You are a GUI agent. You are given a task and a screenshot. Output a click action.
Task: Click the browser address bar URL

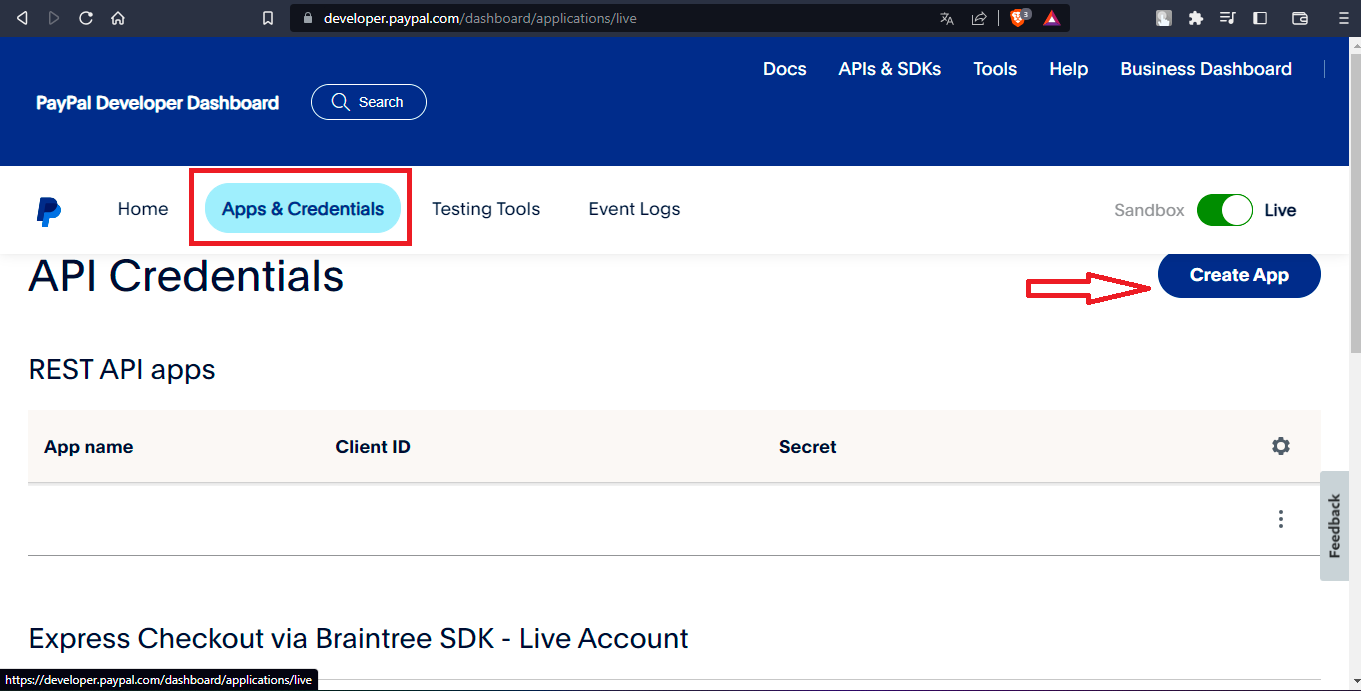480,18
